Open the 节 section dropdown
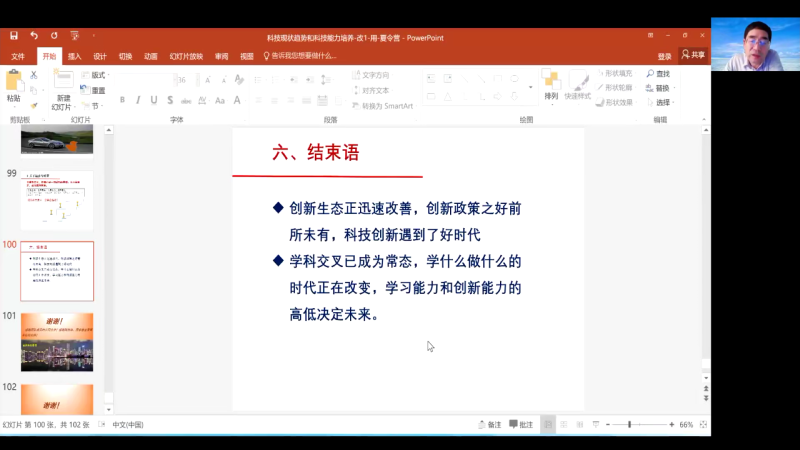 pyautogui.click(x=92, y=106)
